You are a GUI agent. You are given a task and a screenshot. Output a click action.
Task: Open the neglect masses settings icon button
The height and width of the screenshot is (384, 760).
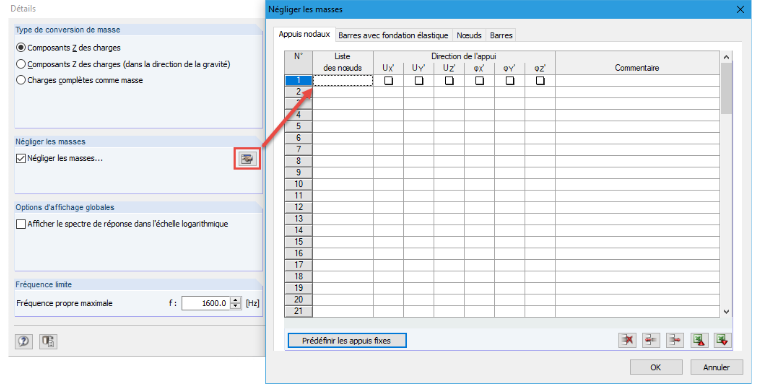(x=247, y=159)
